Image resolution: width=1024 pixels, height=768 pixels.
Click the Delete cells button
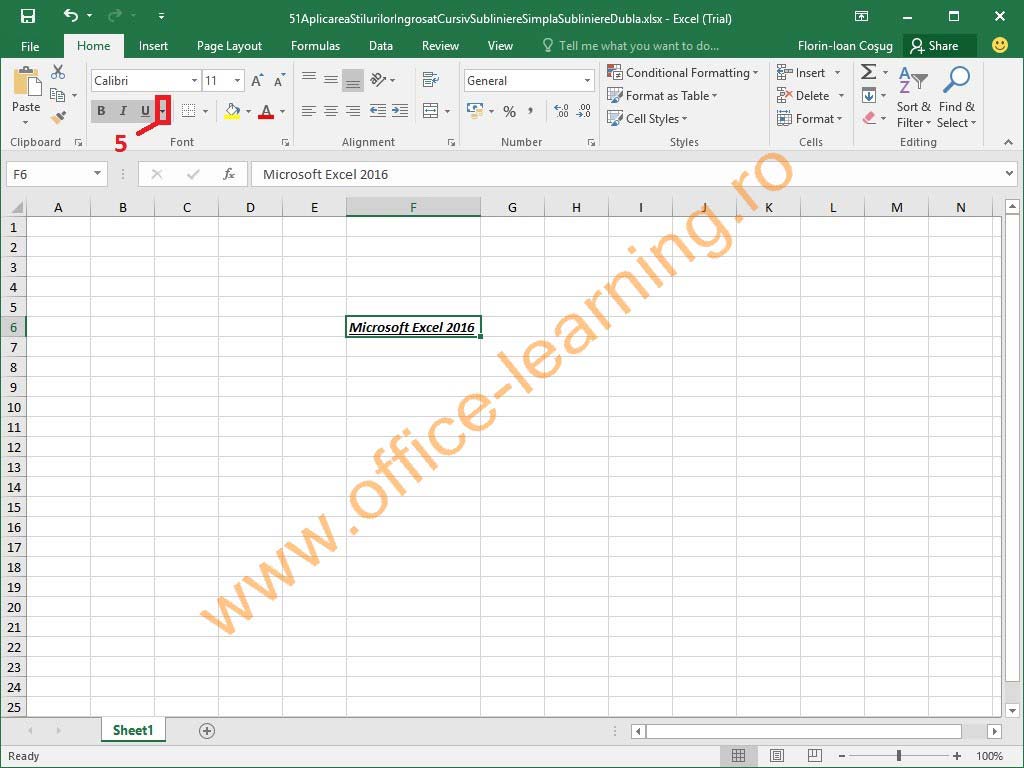[810, 95]
